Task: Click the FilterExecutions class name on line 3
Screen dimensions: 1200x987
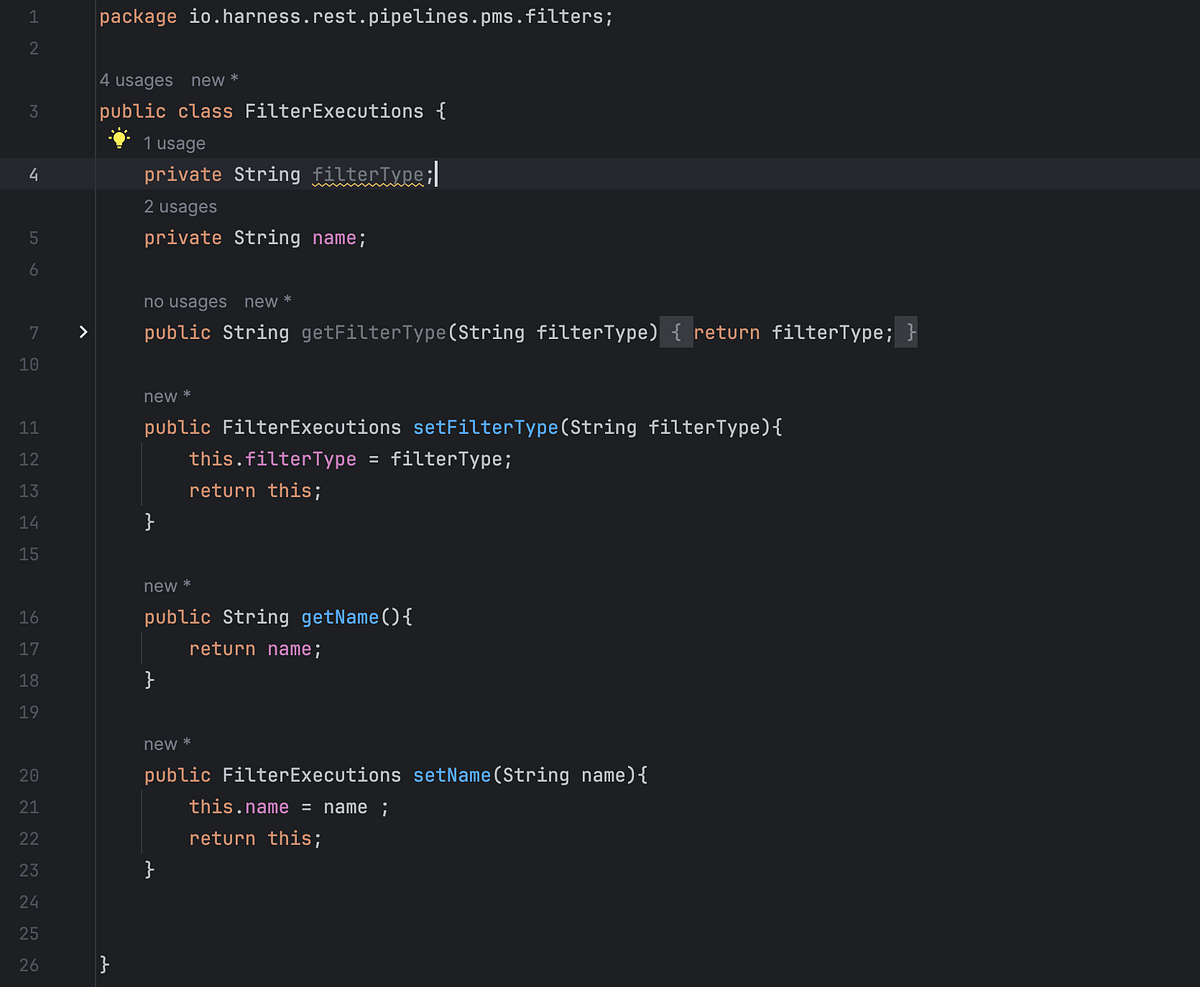Action: click(x=334, y=111)
